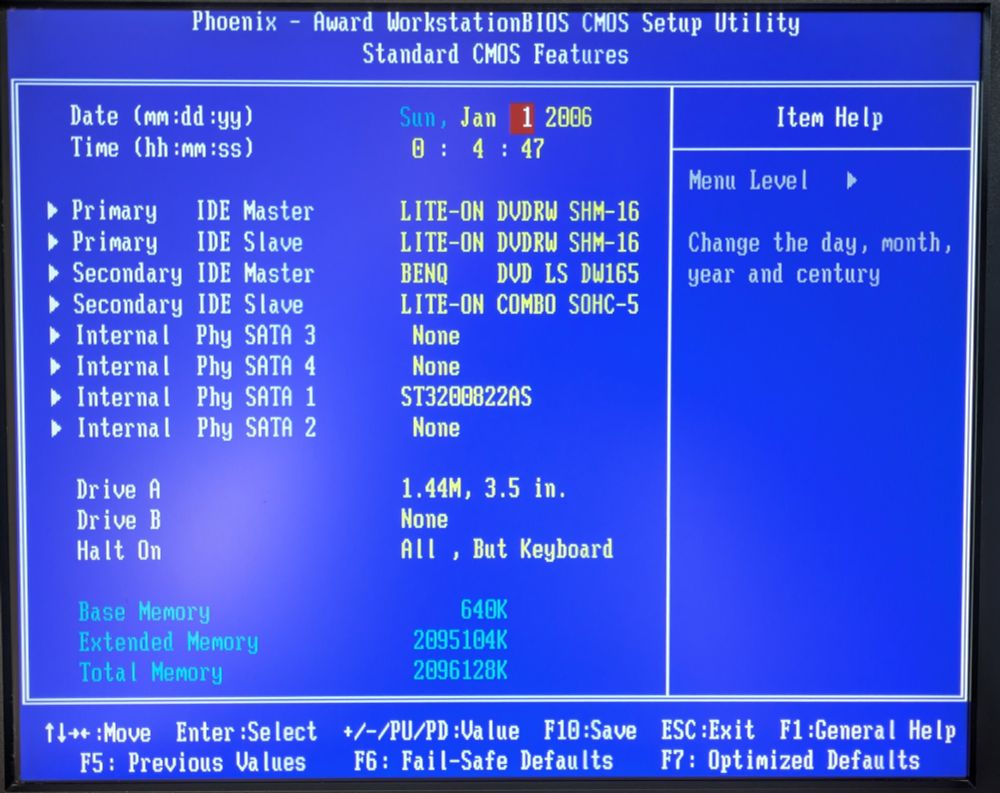Click the '640K' base memory value
The width and height of the screenshot is (1000, 793).
484,610
